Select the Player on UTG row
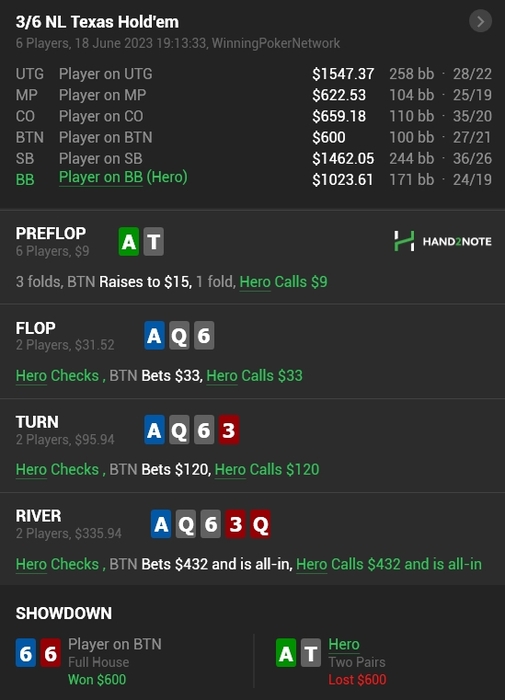The width and height of the screenshot is (505, 700). (254, 74)
